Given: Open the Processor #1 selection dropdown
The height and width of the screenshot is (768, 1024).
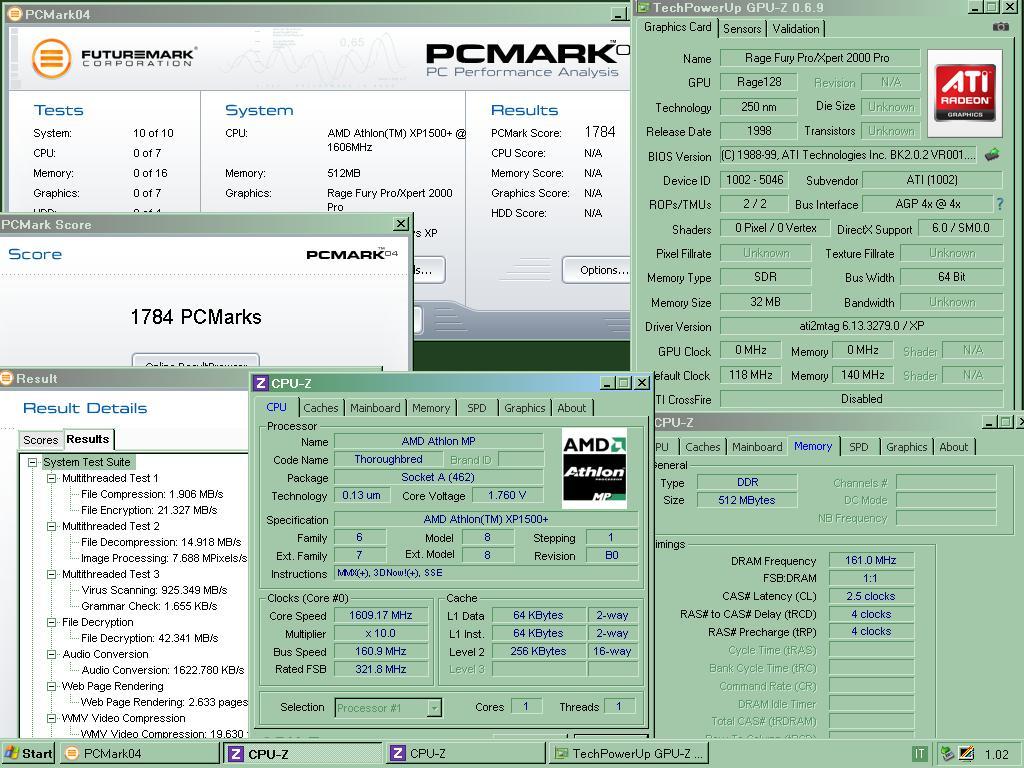Looking at the screenshot, I should 434,707.
